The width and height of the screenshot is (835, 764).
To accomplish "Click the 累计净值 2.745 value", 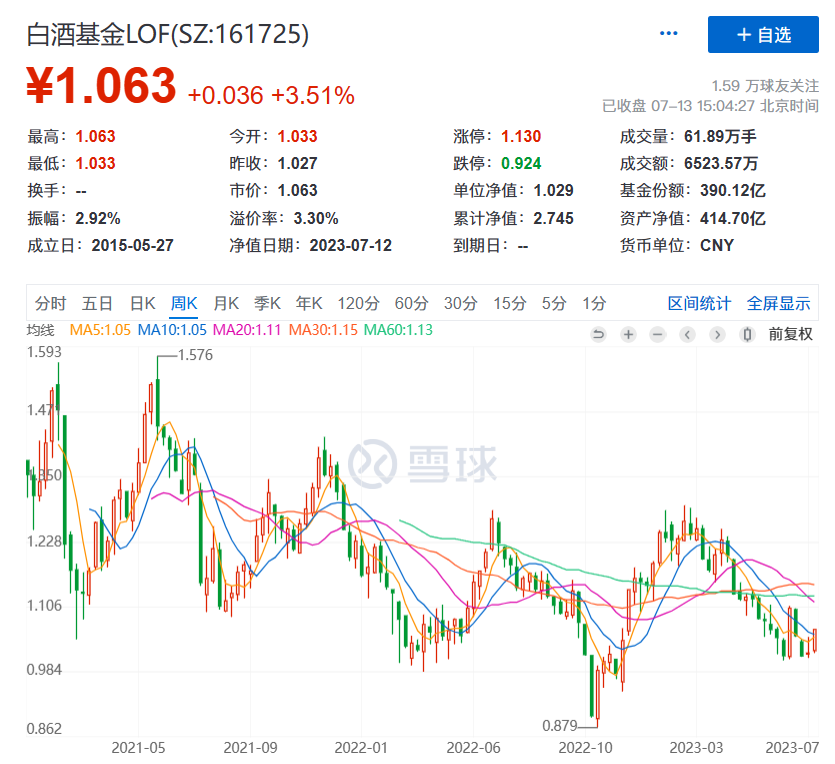I will (553, 218).
